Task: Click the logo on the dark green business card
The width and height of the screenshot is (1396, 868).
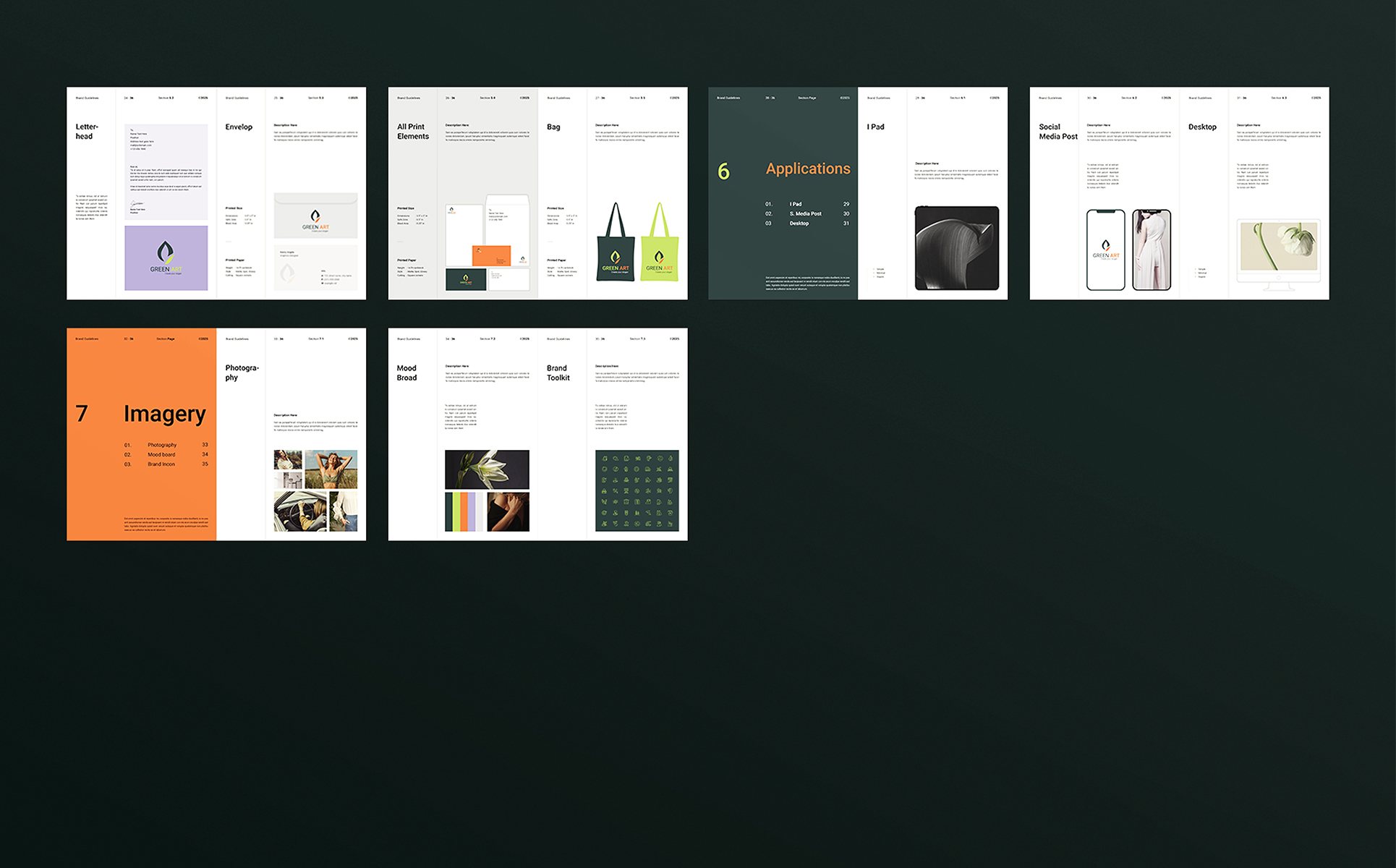Action: tap(466, 279)
